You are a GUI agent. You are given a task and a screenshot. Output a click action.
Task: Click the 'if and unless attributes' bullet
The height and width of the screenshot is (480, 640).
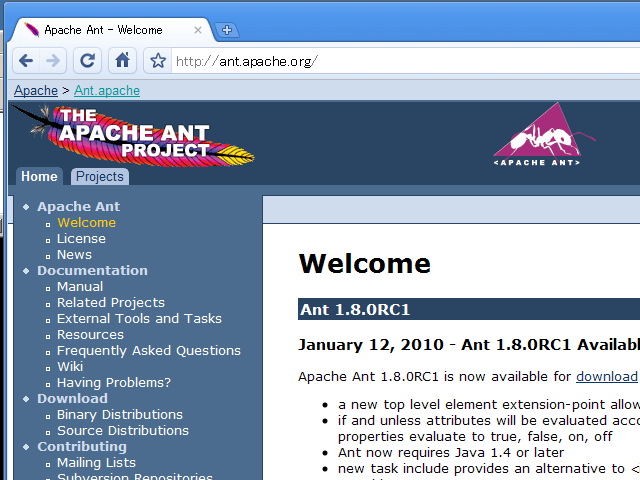pyautogui.click(x=489, y=429)
